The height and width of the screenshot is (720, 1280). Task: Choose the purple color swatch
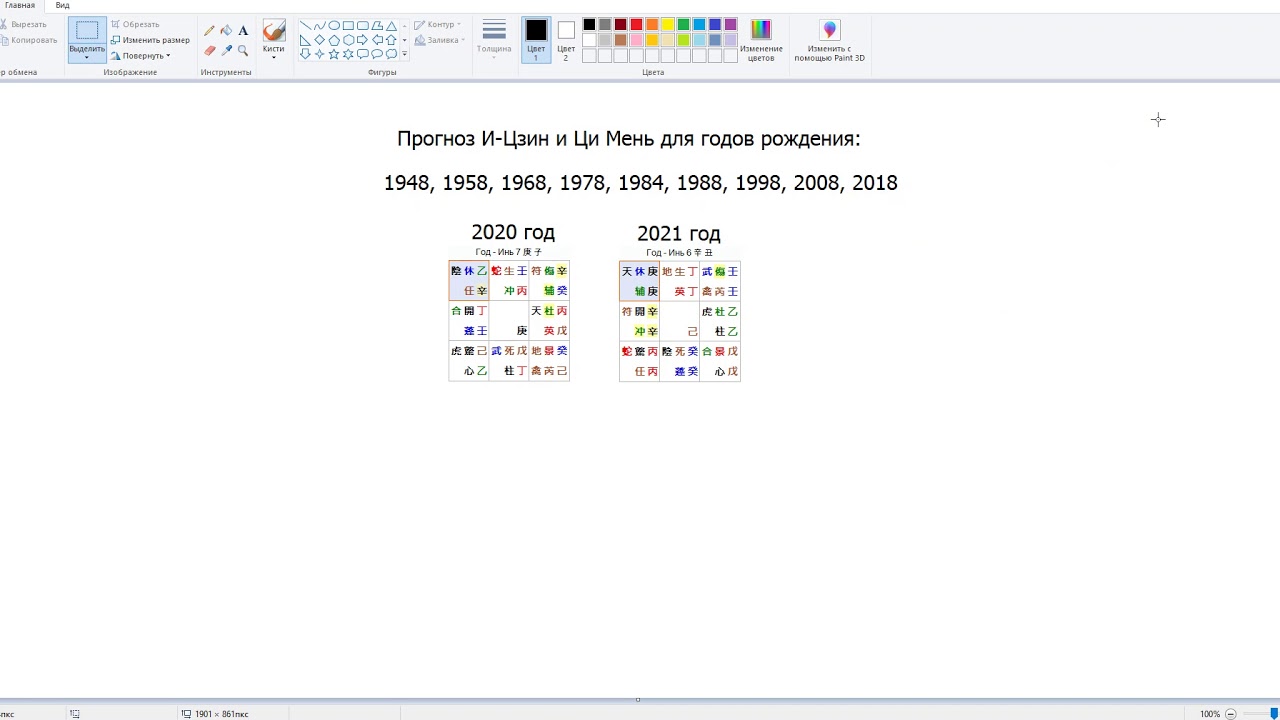pos(730,25)
